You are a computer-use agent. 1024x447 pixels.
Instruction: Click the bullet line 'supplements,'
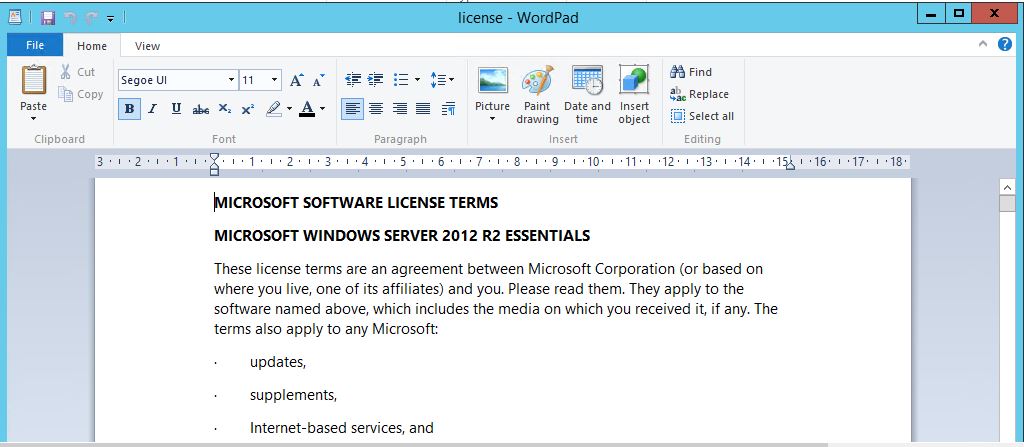pyautogui.click(x=293, y=395)
